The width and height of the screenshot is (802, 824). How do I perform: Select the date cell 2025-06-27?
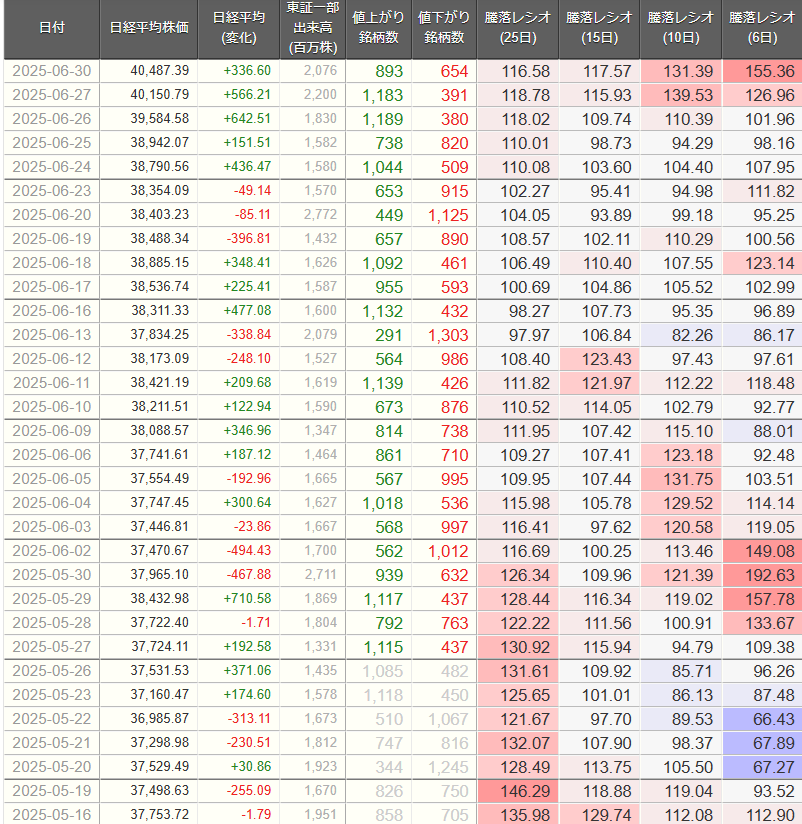[x=52, y=95]
